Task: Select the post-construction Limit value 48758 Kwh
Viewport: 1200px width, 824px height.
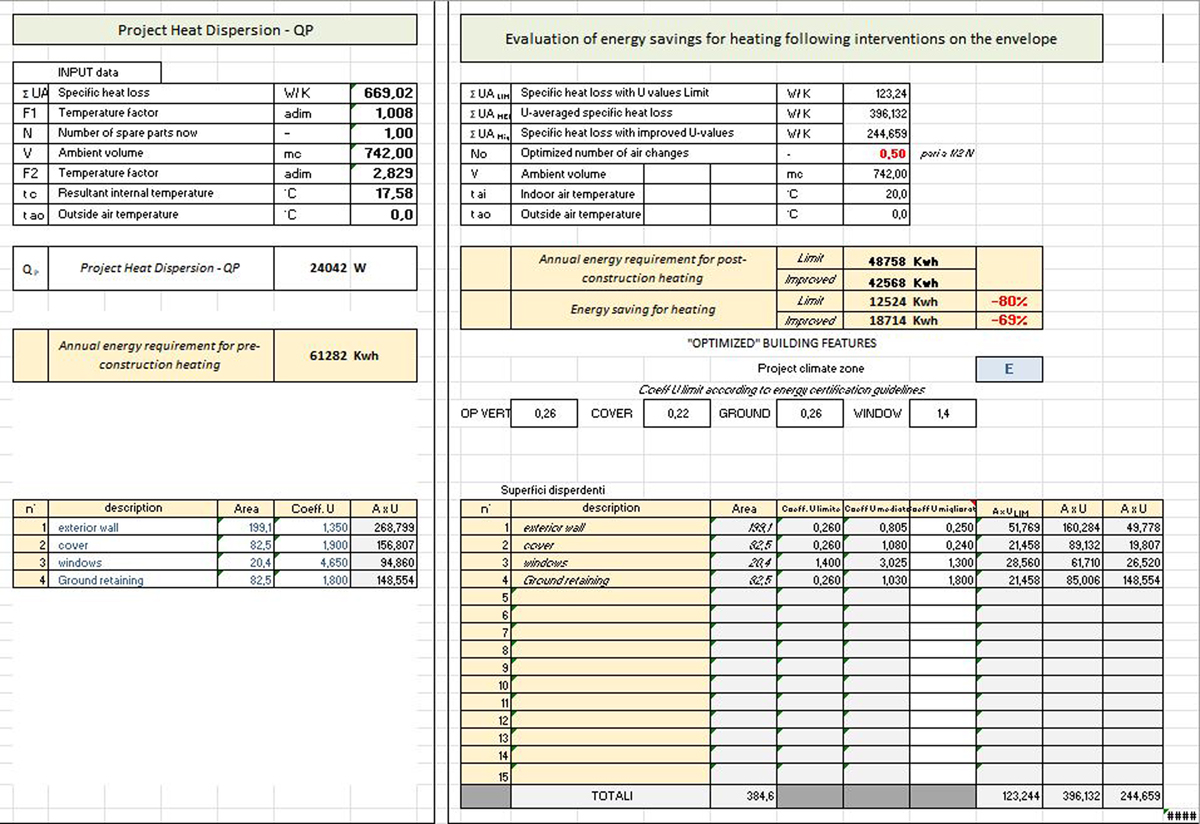Action: click(x=909, y=261)
